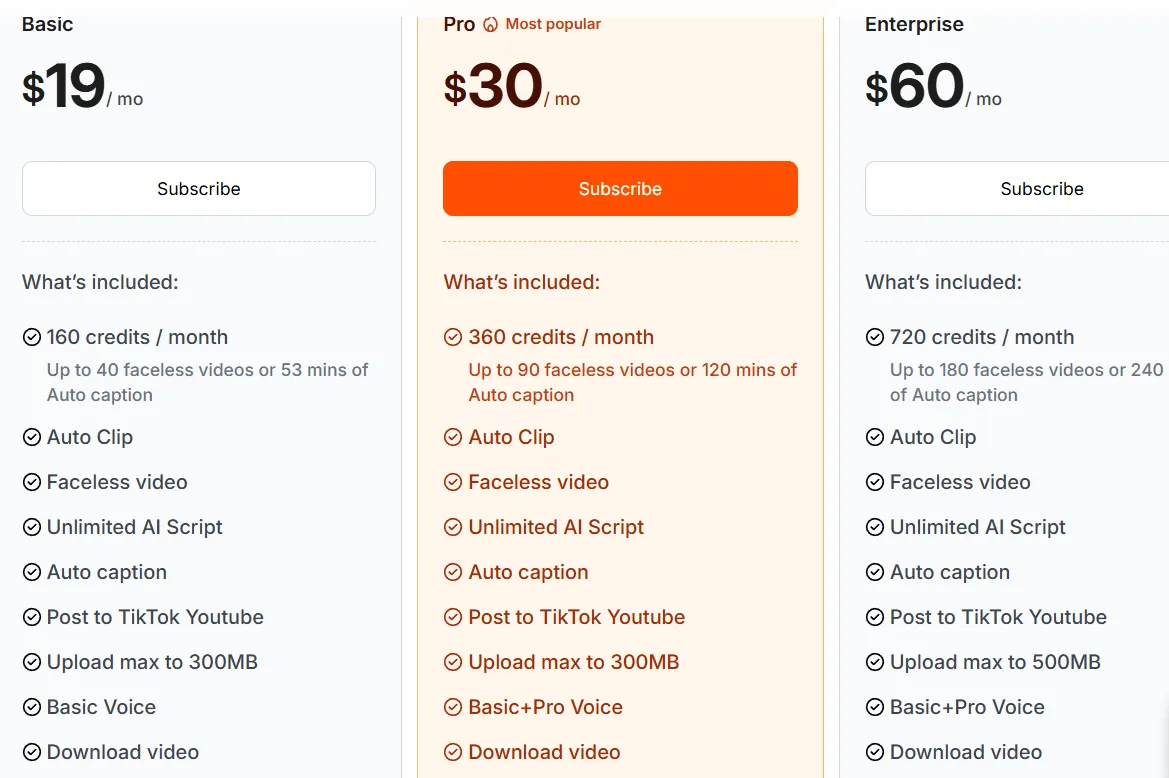1169x778 pixels.
Task: Subscribe to the Basic $19 plan
Action: click(199, 189)
